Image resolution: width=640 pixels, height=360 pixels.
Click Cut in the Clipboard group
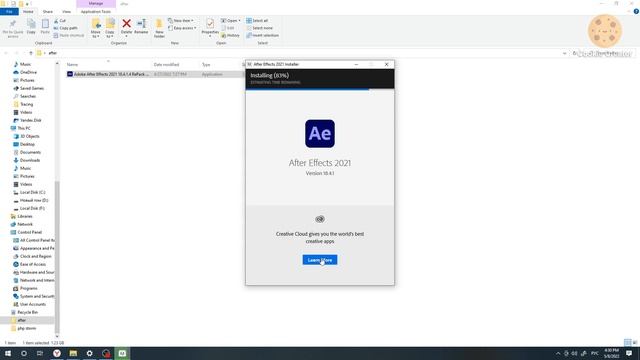pos(60,20)
